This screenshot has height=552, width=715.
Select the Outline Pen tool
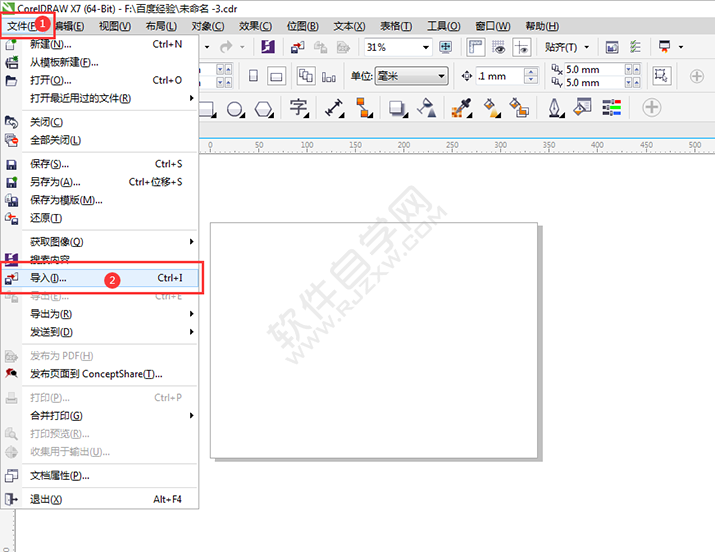554,108
